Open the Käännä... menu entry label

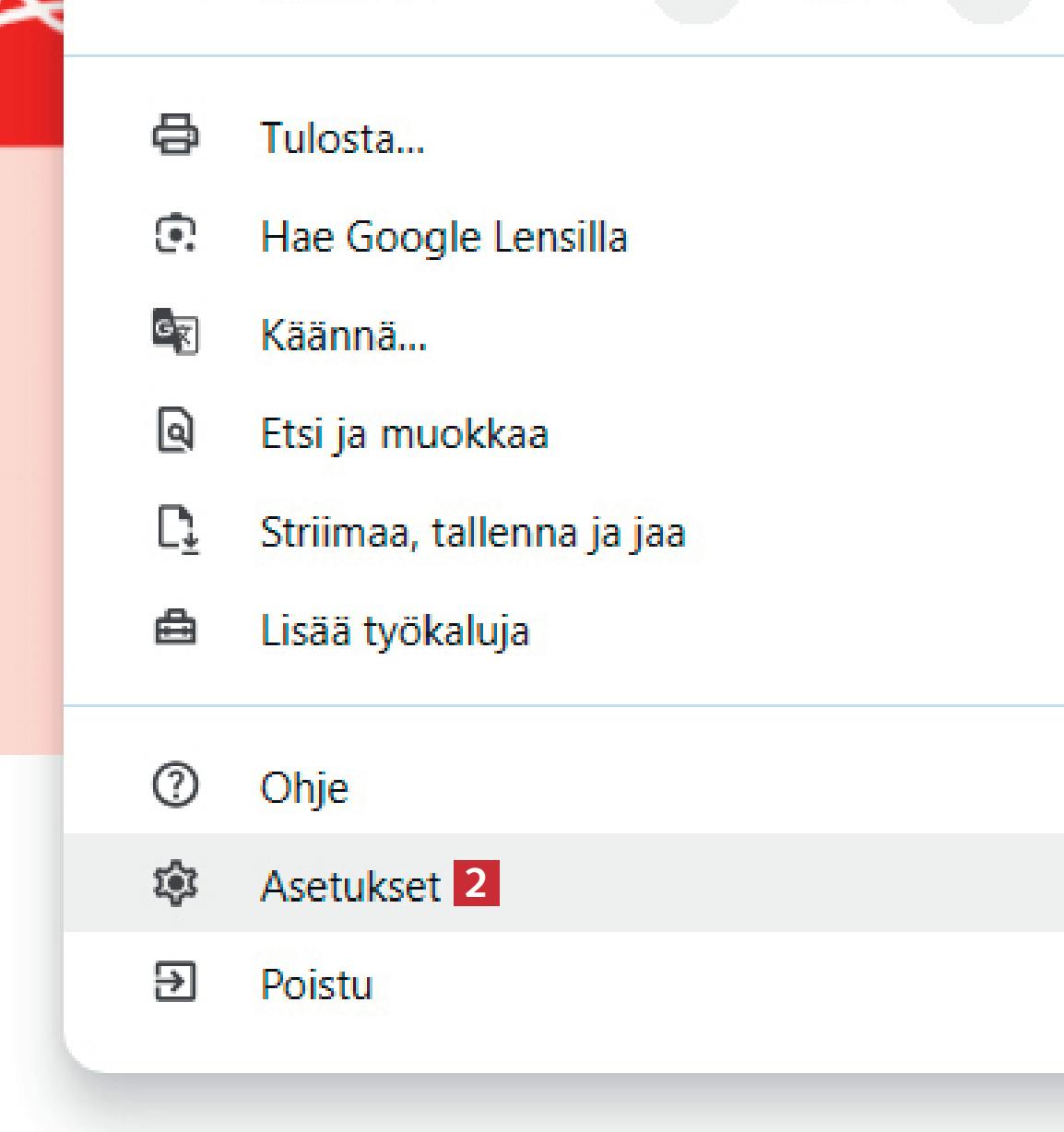click(344, 335)
